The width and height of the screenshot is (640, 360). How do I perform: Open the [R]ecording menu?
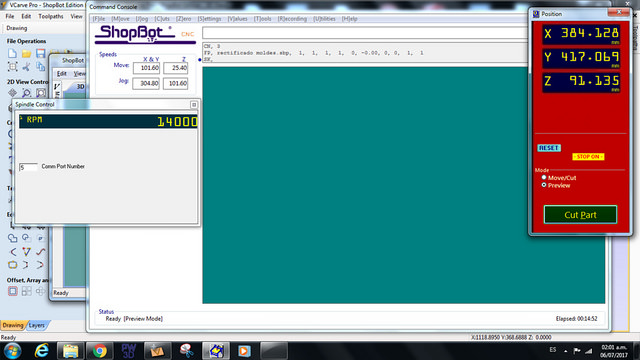(292, 19)
